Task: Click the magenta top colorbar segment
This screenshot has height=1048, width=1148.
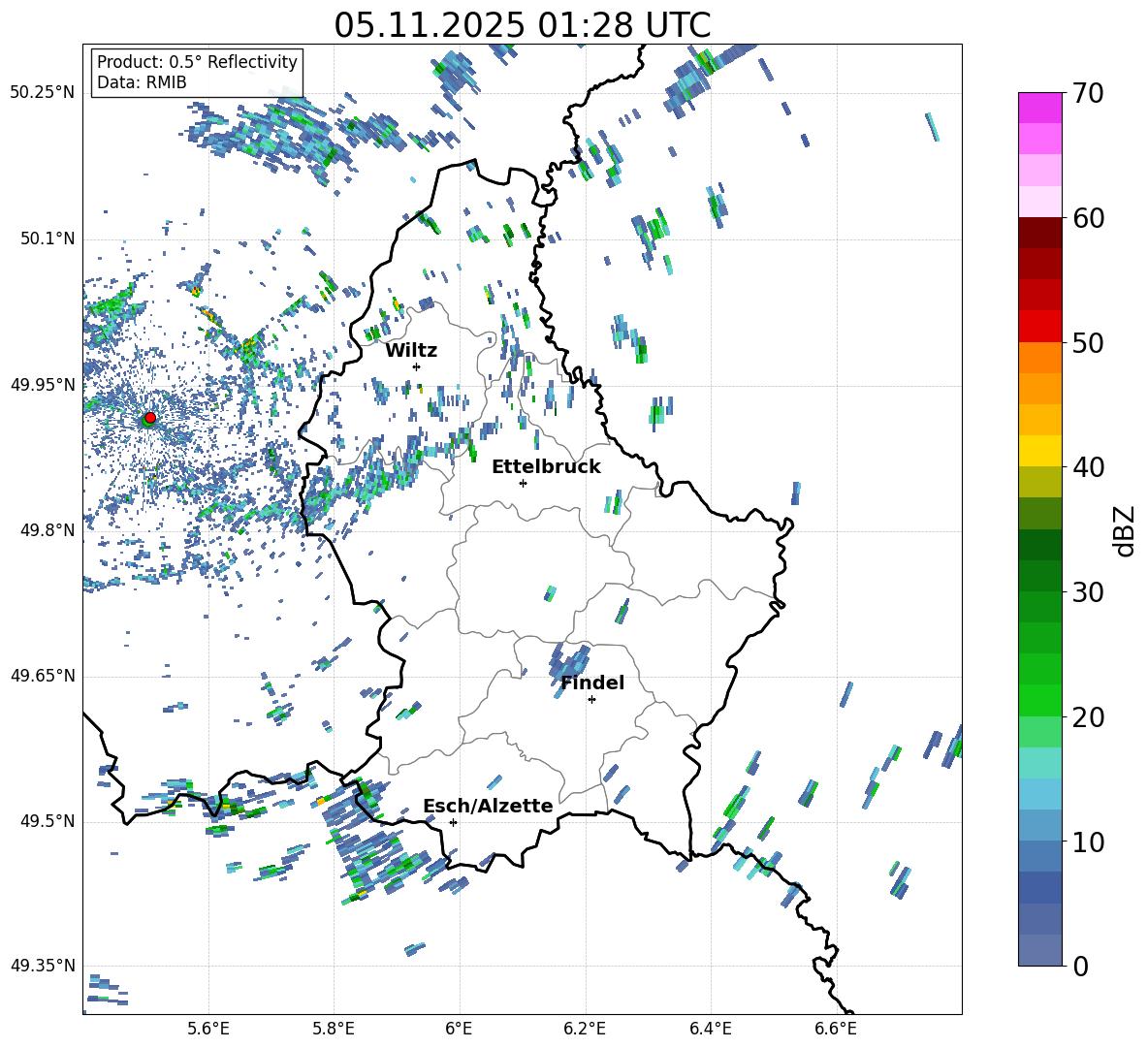Action: [x=1040, y=108]
